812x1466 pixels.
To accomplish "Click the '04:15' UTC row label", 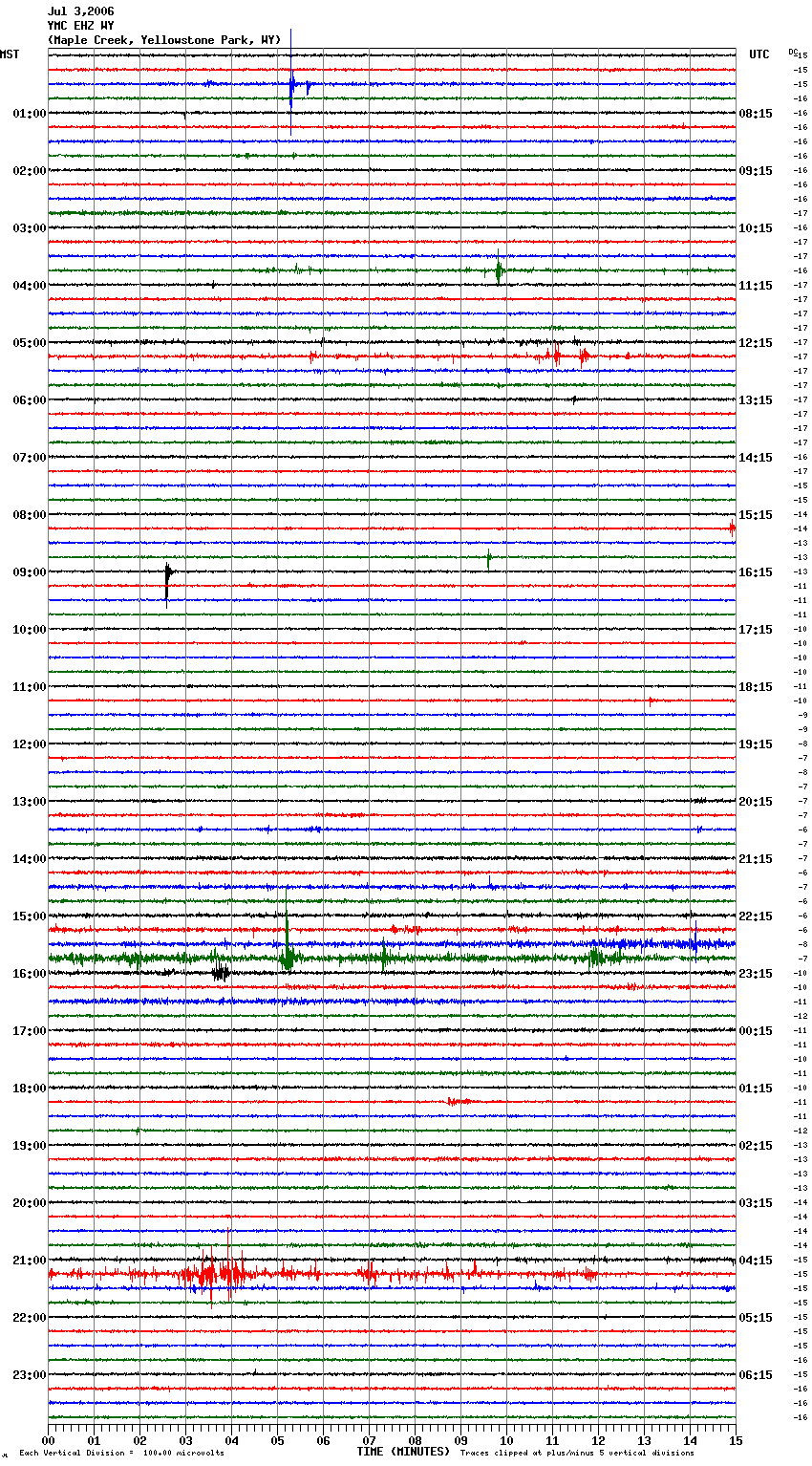I will [756, 1261].
